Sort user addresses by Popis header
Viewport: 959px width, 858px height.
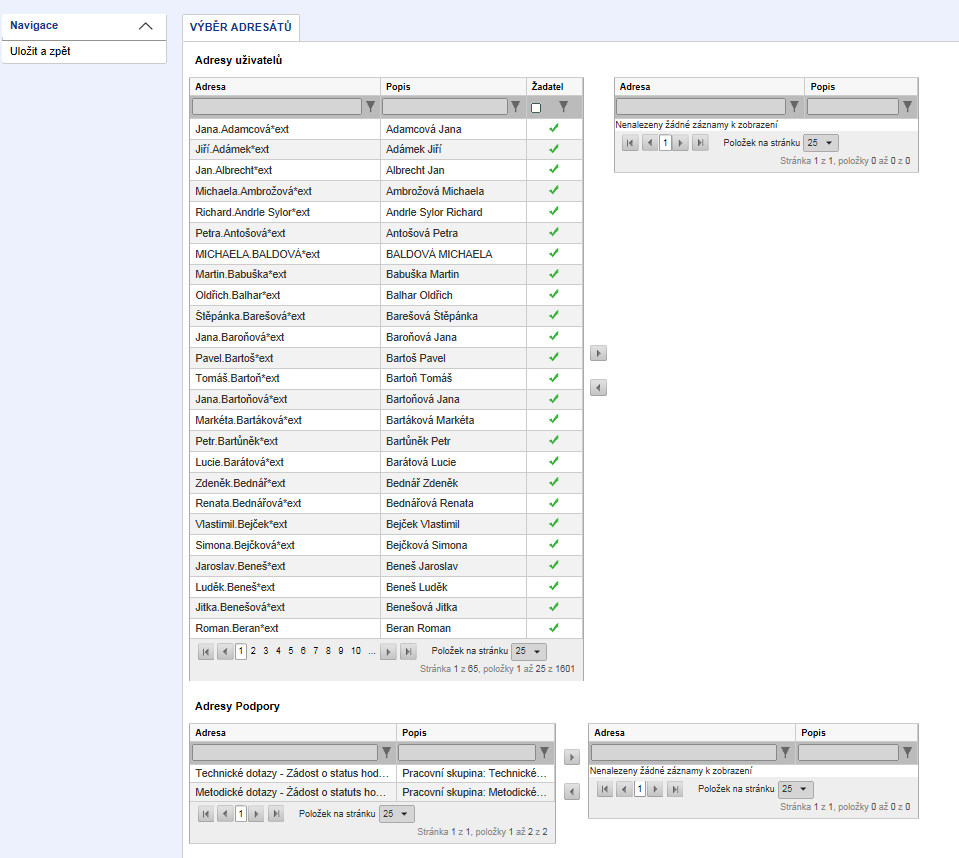398,87
